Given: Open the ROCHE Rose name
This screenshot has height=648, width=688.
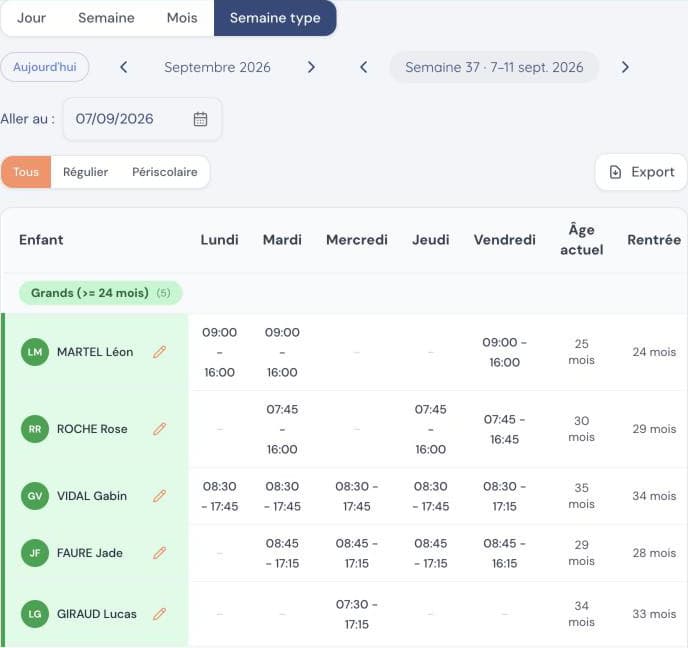Looking at the screenshot, I should point(92,429).
